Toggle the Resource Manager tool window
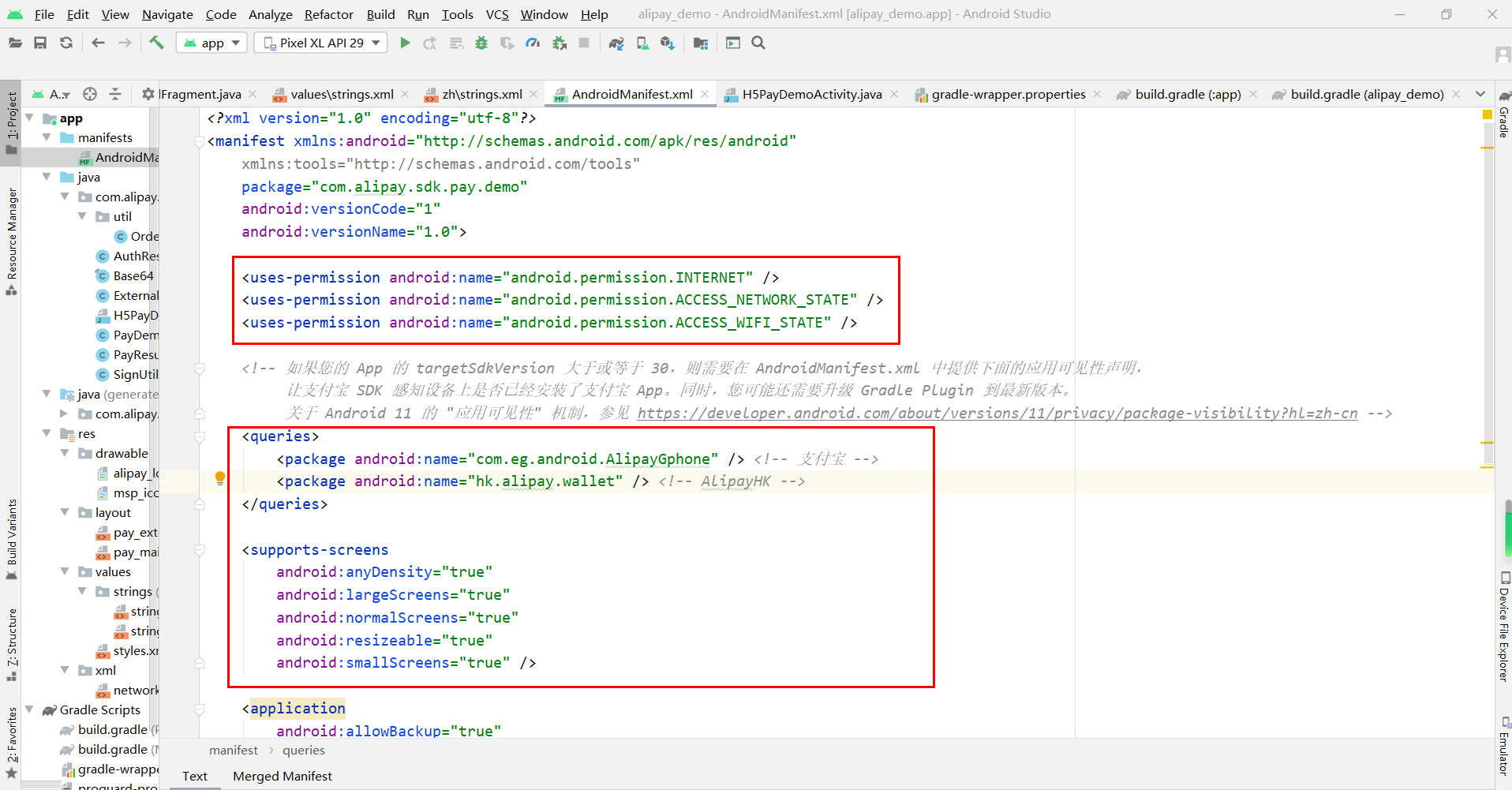Viewport: 1512px width, 790px height. (11, 241)
